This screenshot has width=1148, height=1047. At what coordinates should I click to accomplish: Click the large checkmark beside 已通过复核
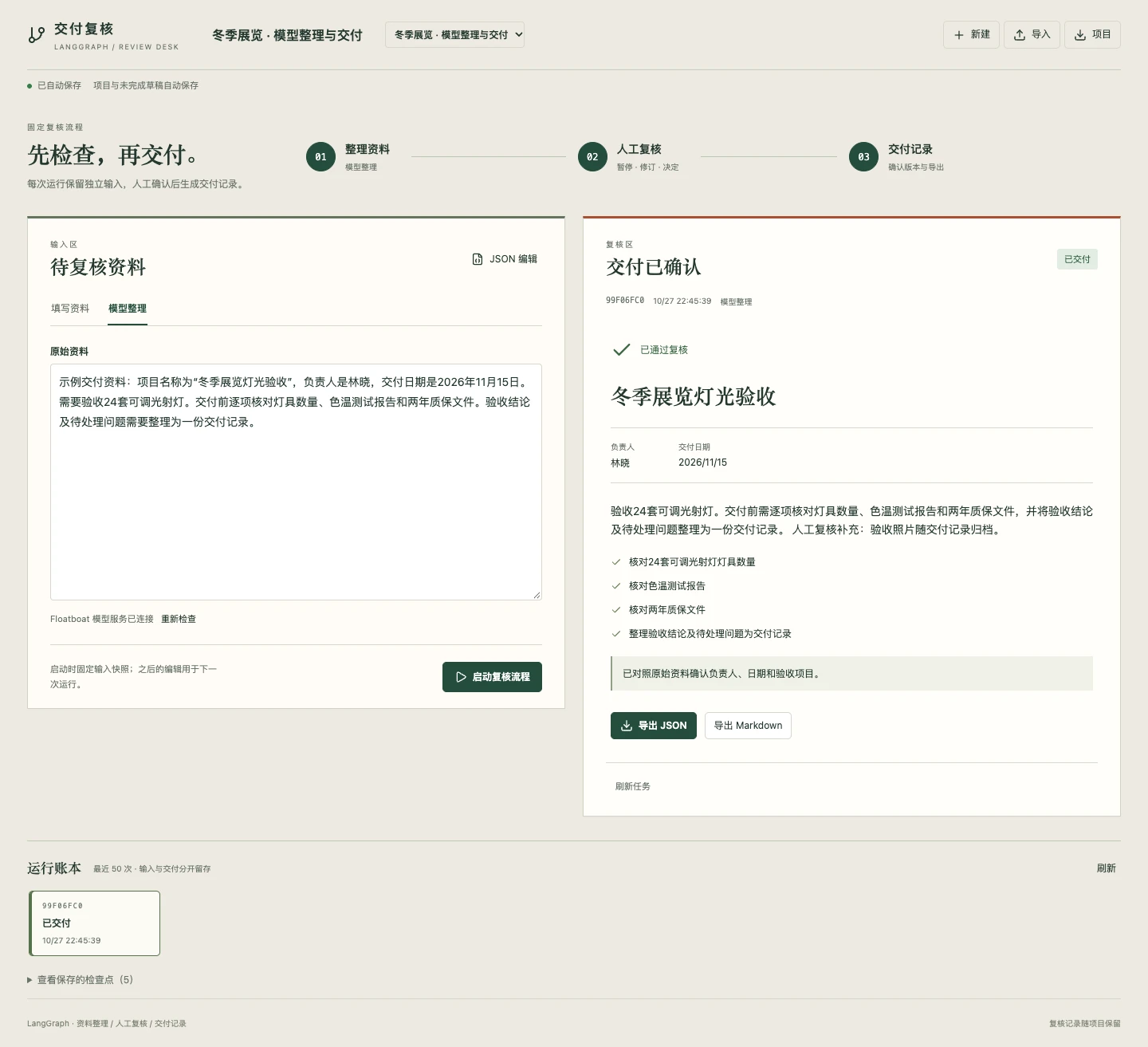622,349
